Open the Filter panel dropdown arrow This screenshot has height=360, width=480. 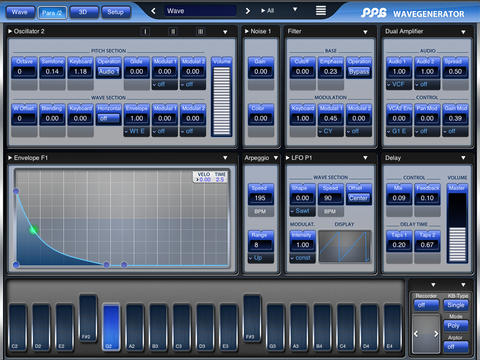tap(365, 32)
